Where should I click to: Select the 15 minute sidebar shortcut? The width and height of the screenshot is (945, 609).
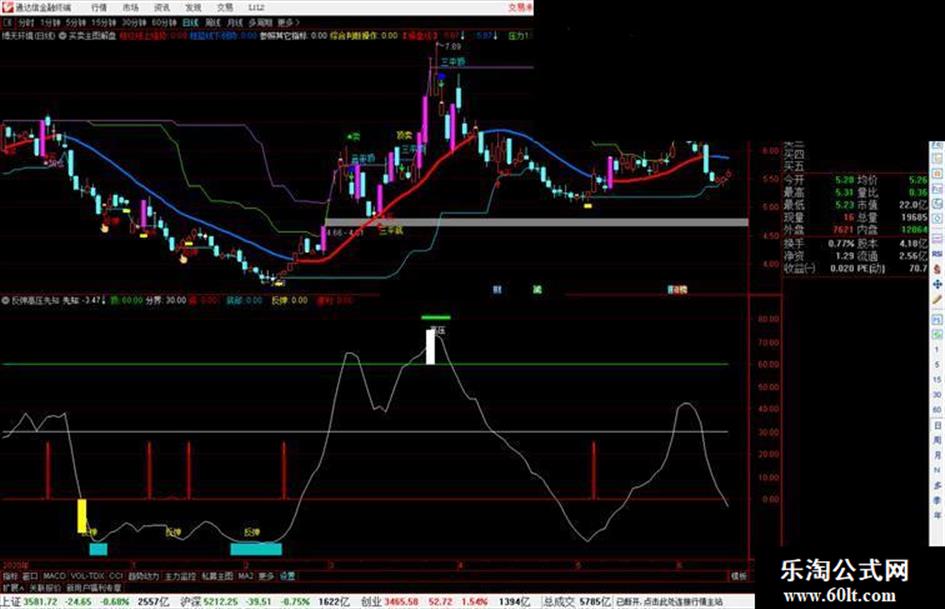(937, 380)
